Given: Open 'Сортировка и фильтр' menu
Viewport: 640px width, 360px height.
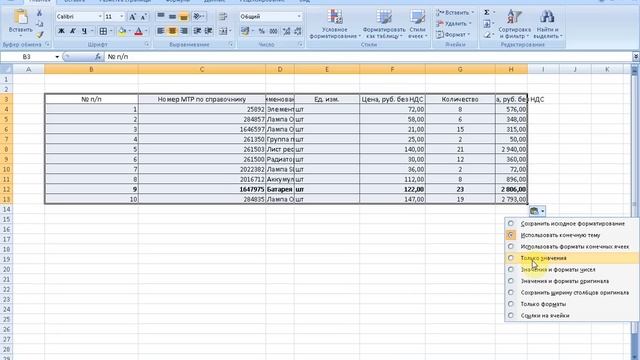Looking at the screenshot, I should [x=514, y=24].
